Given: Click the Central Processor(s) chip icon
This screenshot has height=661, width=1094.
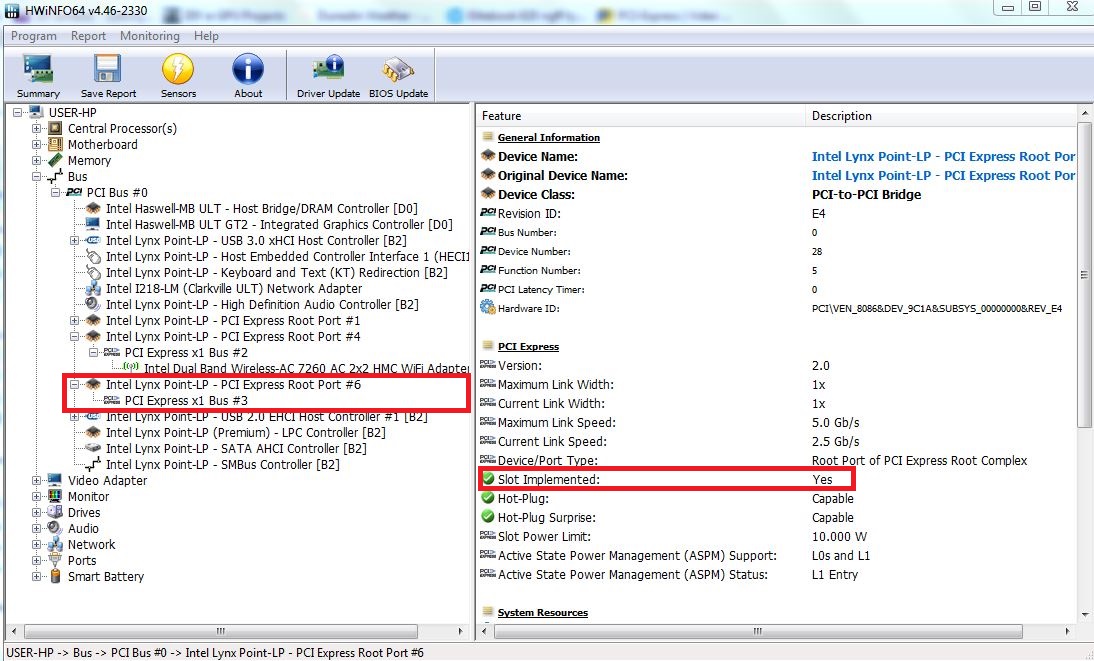Looking at the screenshot, I should click(x=55, y=128).
